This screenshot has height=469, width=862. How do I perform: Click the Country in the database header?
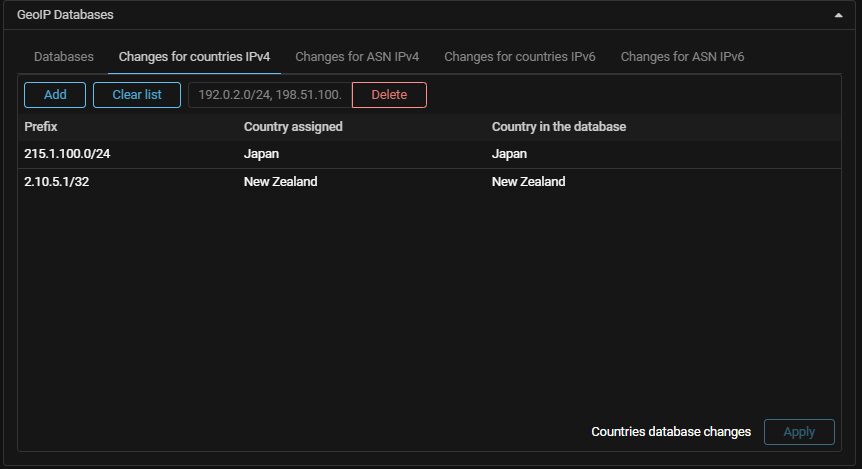pyautogui.click(x=559, y=127)
